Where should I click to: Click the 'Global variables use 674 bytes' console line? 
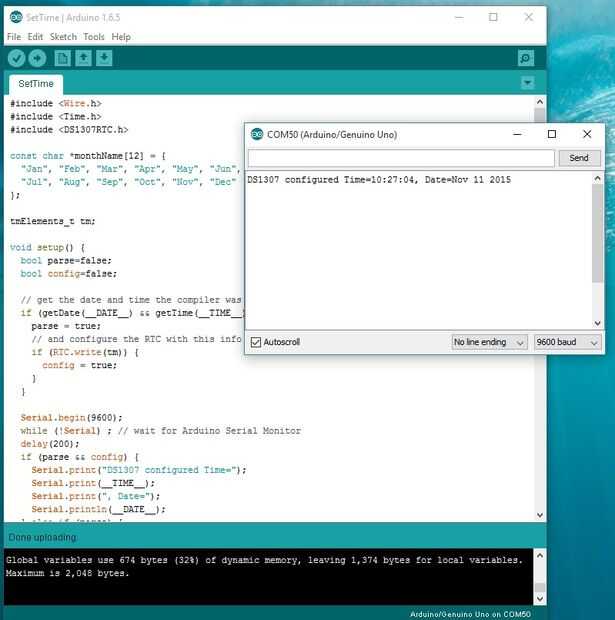[x=264, y=560]
